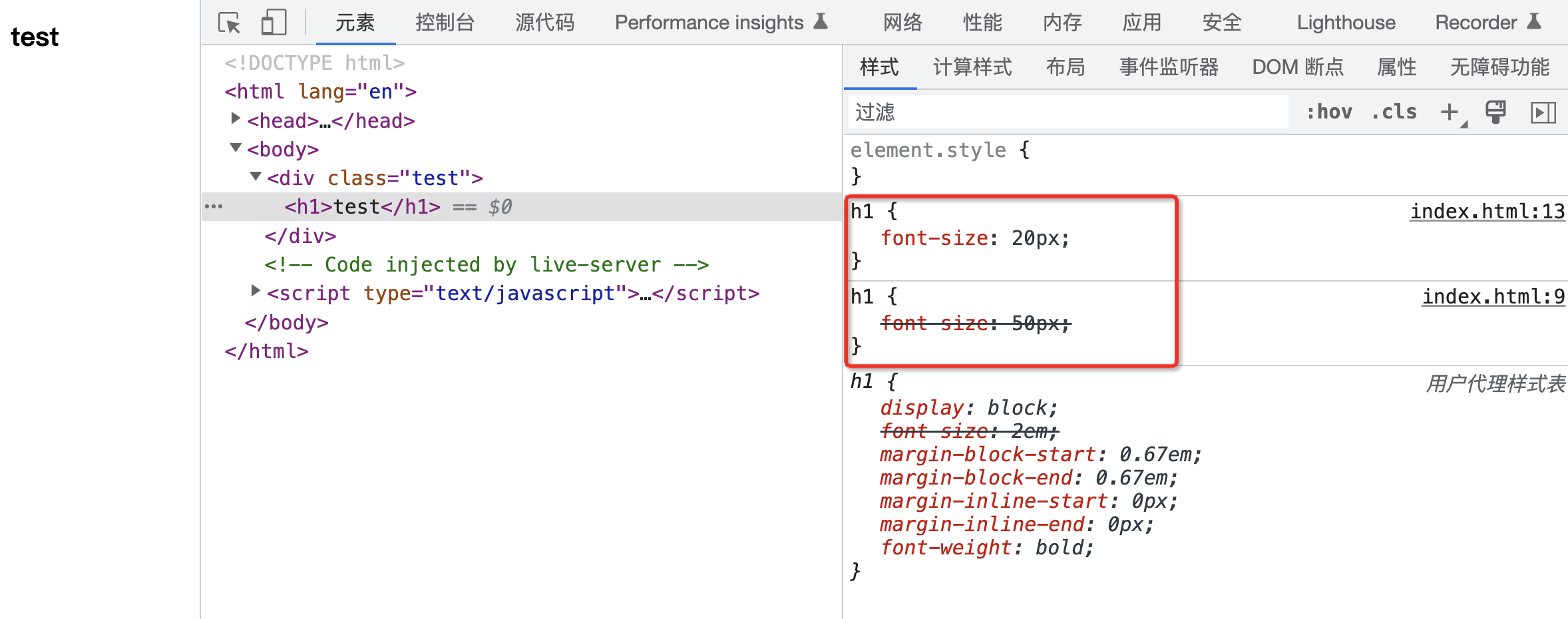This screenshot has width=1568, height=619.
Task: Select the h1 test element row
Action: tap(363, 207)
